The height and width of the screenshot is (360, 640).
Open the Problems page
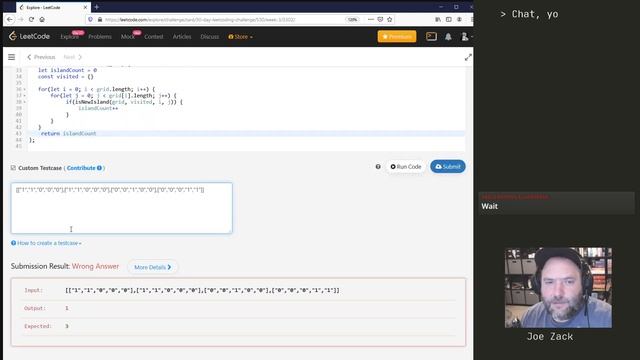click(x=100, y=37)
